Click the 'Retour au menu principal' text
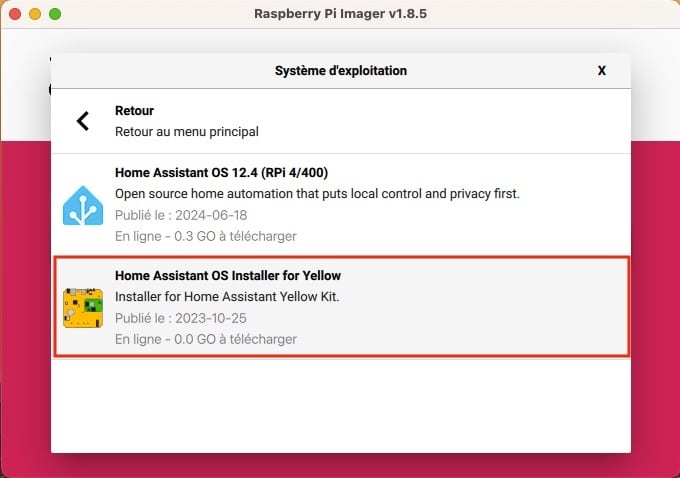This screenshot has width=680, height=478. (x=186, y=131)
